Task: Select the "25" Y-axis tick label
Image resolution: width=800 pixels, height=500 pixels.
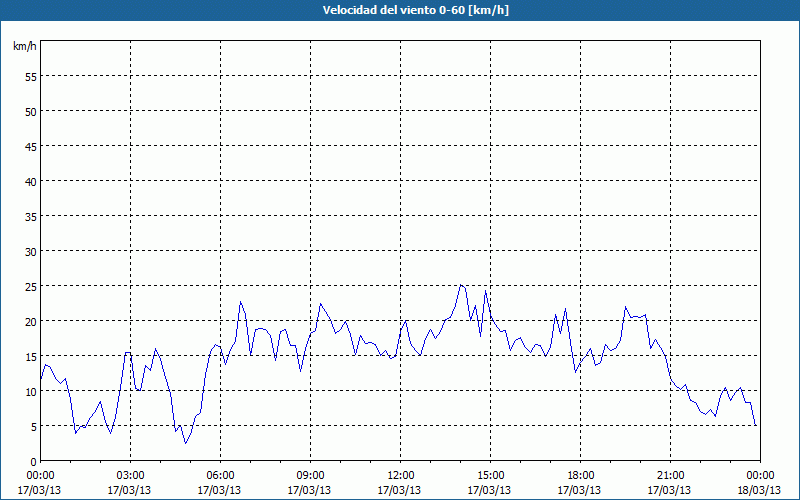Action: click(31, 286)
